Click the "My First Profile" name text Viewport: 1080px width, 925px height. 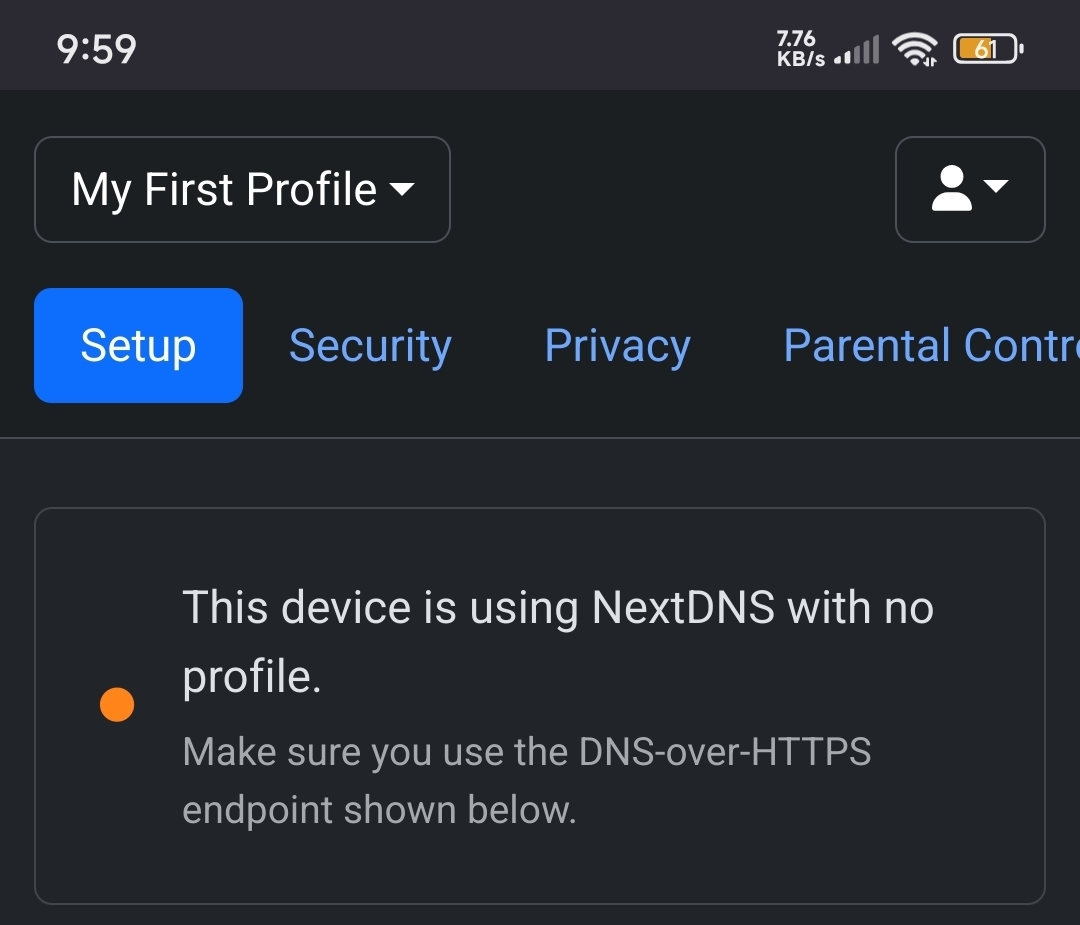click(x=224, y=189)
